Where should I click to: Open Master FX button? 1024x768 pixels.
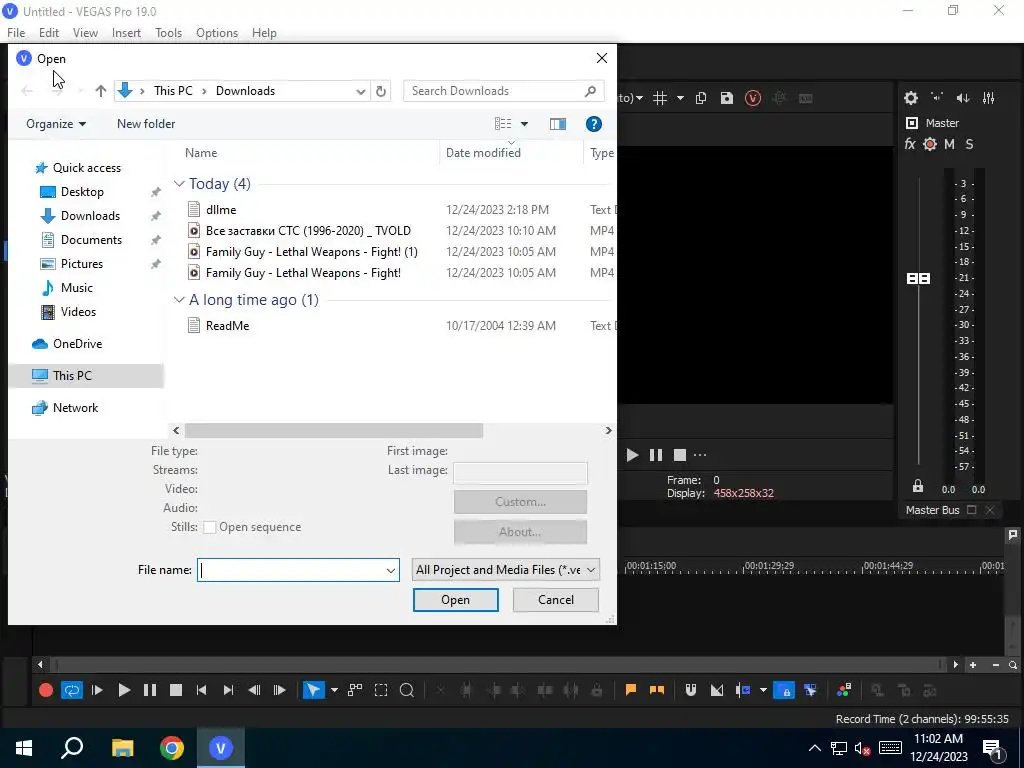tap(910, 144)
